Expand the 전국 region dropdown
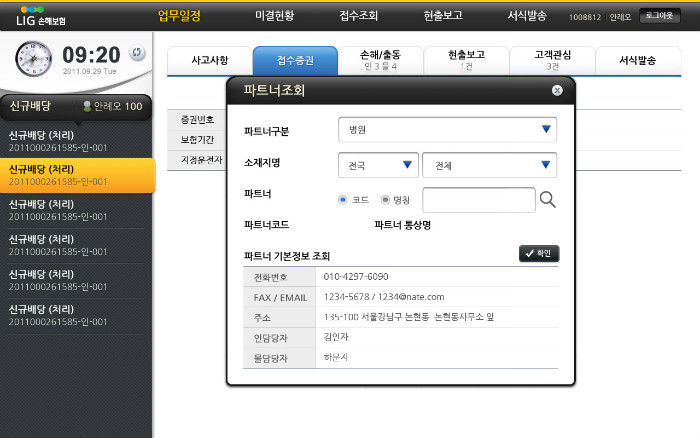The height and width of the screenshot is (438, 700). pyautogui.click(x=378, y=165)
